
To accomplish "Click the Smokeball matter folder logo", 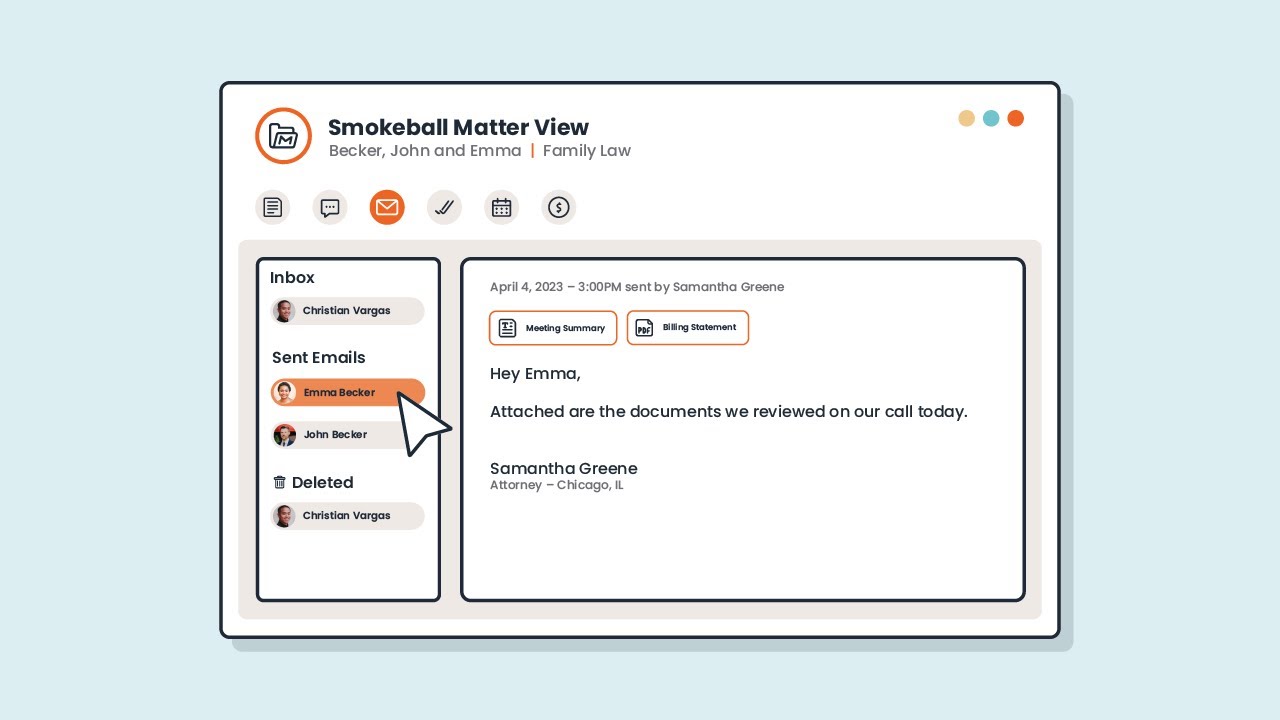I will (x=284, y=136).
